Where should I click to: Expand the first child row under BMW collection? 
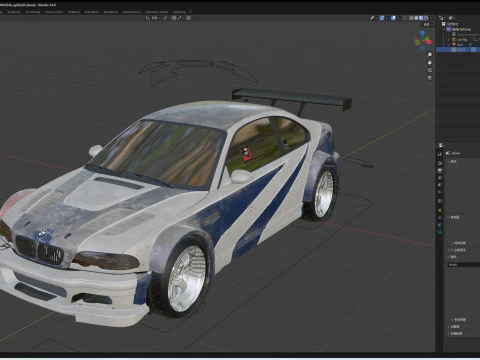[x=449, y=34]
